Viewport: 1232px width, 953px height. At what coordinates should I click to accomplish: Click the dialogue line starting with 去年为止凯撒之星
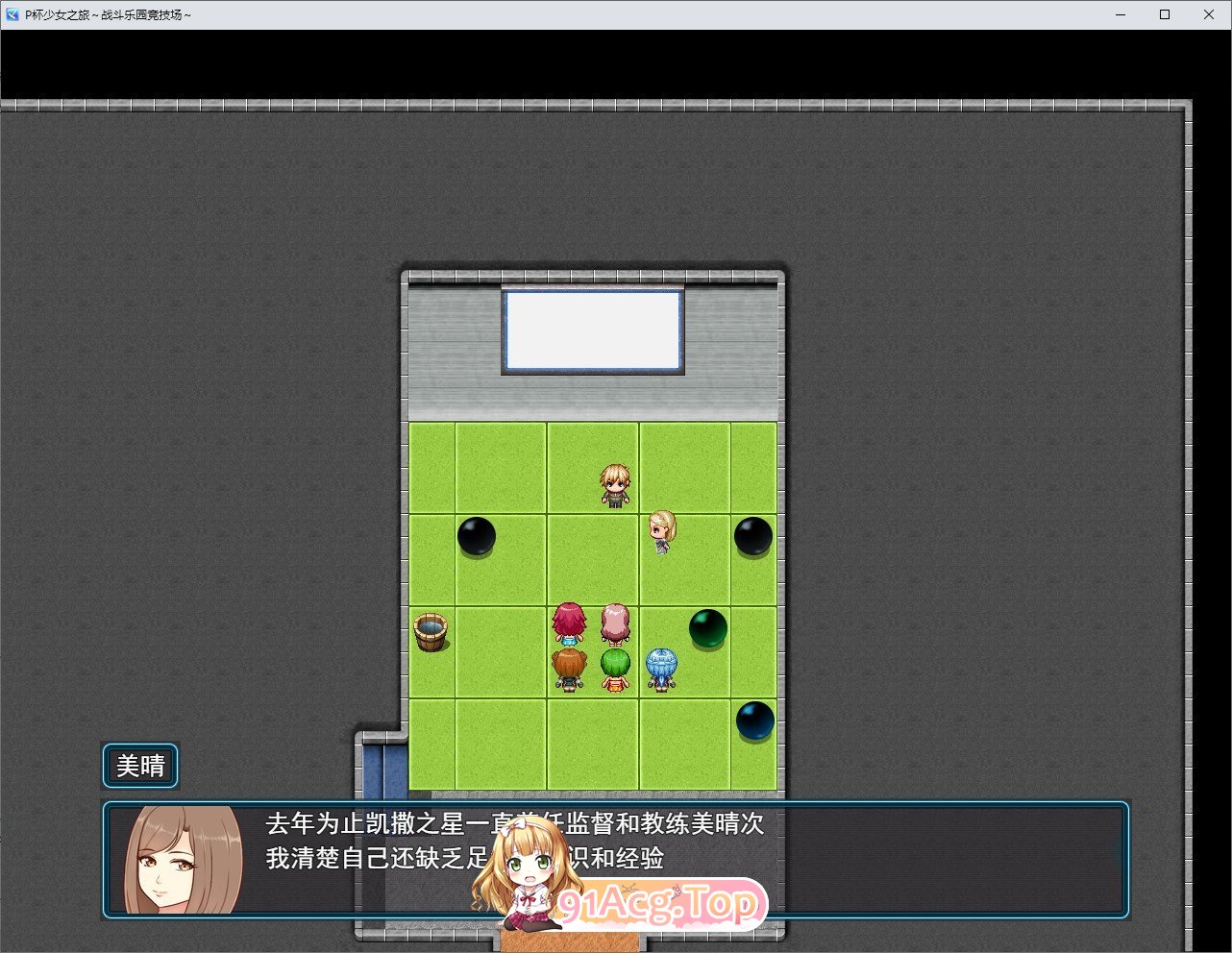click(515, 823)
